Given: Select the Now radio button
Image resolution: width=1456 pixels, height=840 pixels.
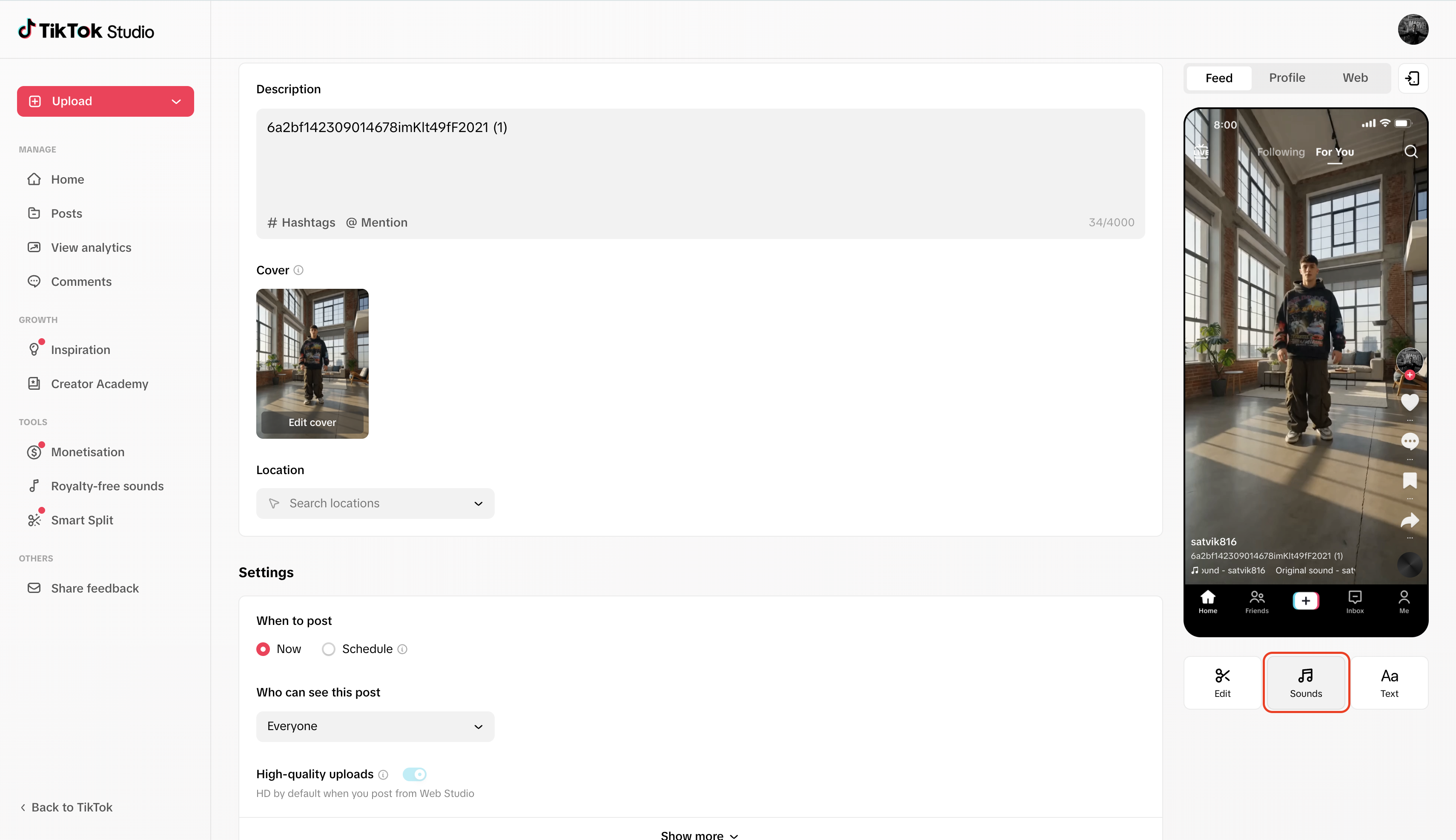Looking at the screenshot, I should [263, 649].
